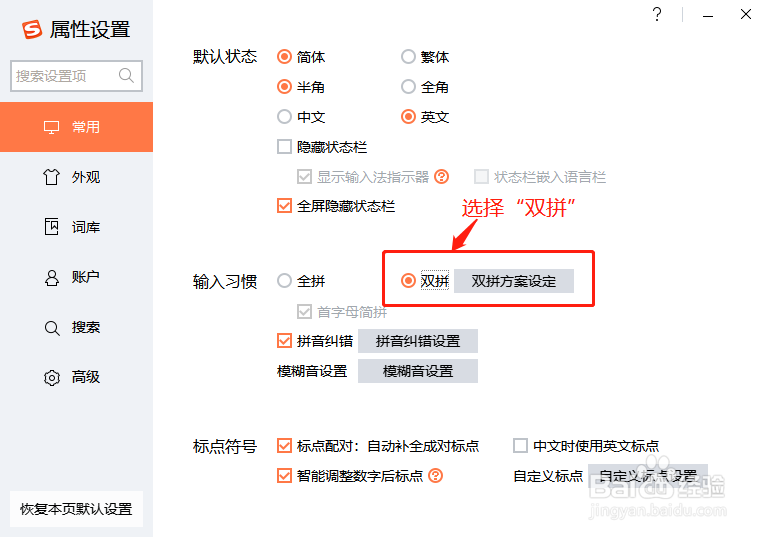Click help icon next to 显示输入法指示器

(x=441, y=176)
